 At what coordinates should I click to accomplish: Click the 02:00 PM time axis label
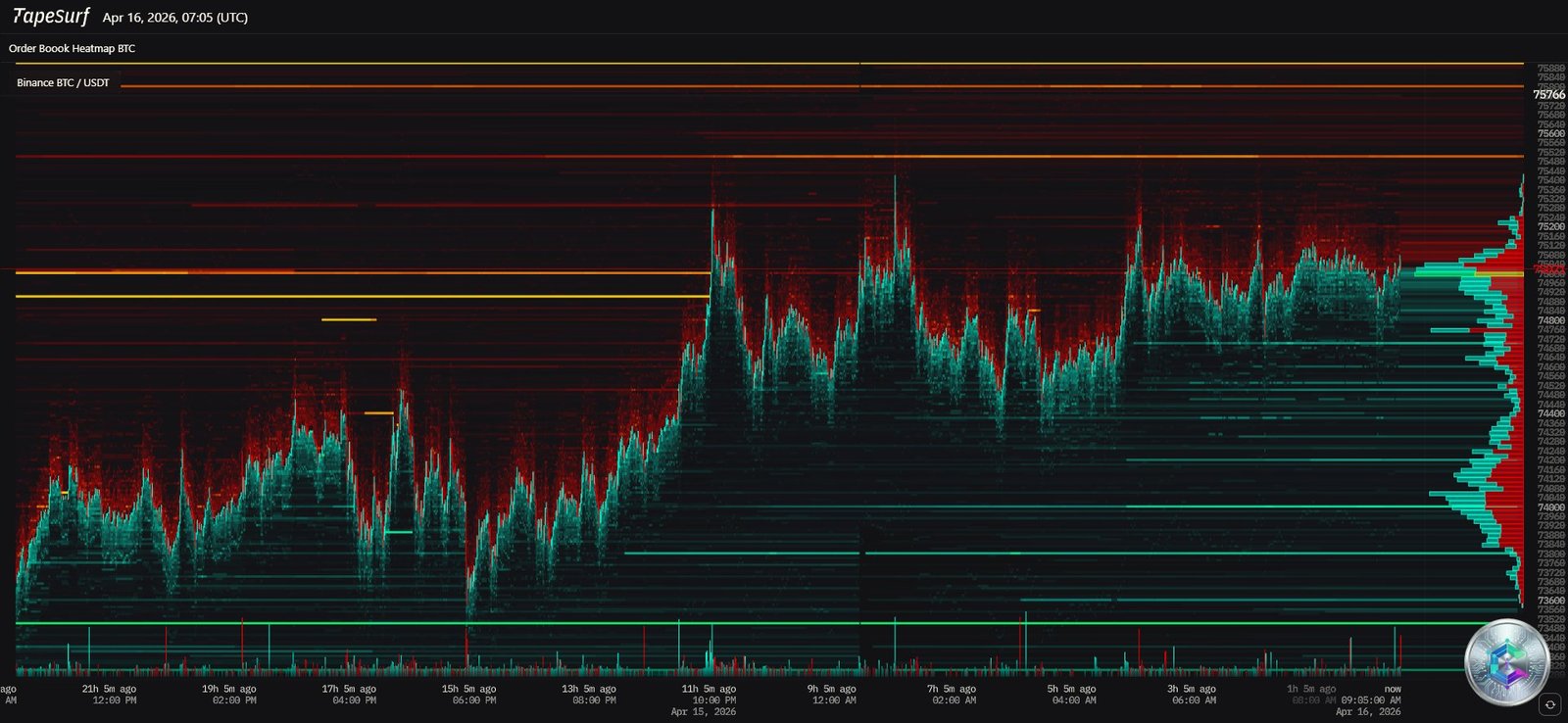point(234,700)
